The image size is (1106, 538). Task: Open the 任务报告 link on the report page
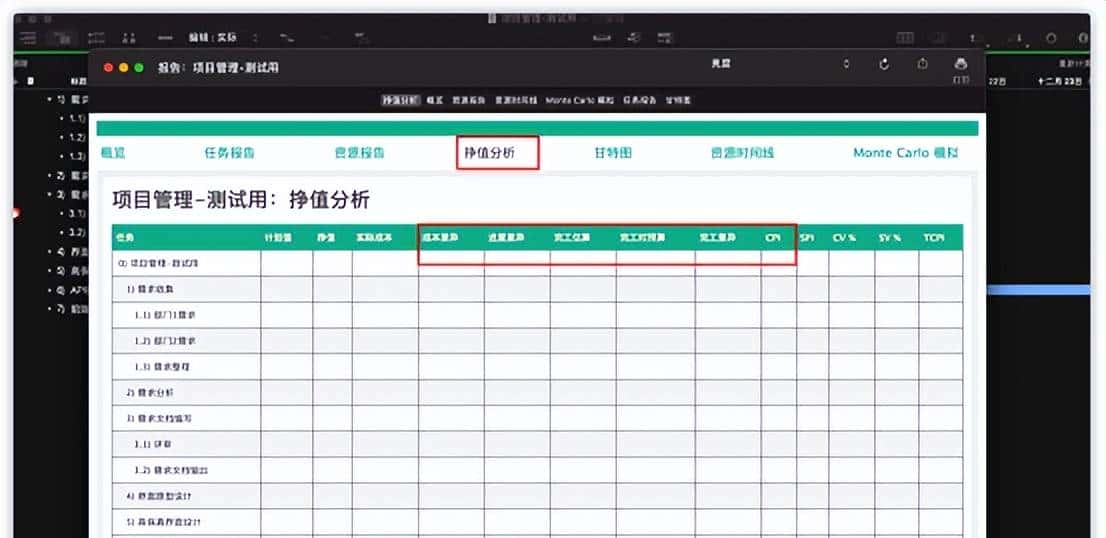coord(229,152)
